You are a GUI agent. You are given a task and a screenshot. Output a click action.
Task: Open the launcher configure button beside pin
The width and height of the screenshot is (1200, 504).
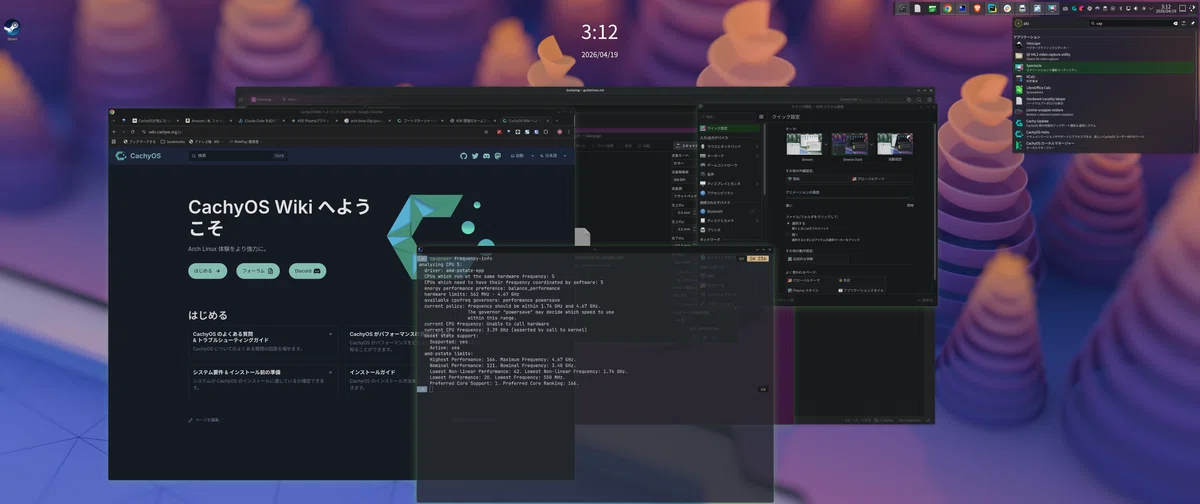click(1184, 23)
